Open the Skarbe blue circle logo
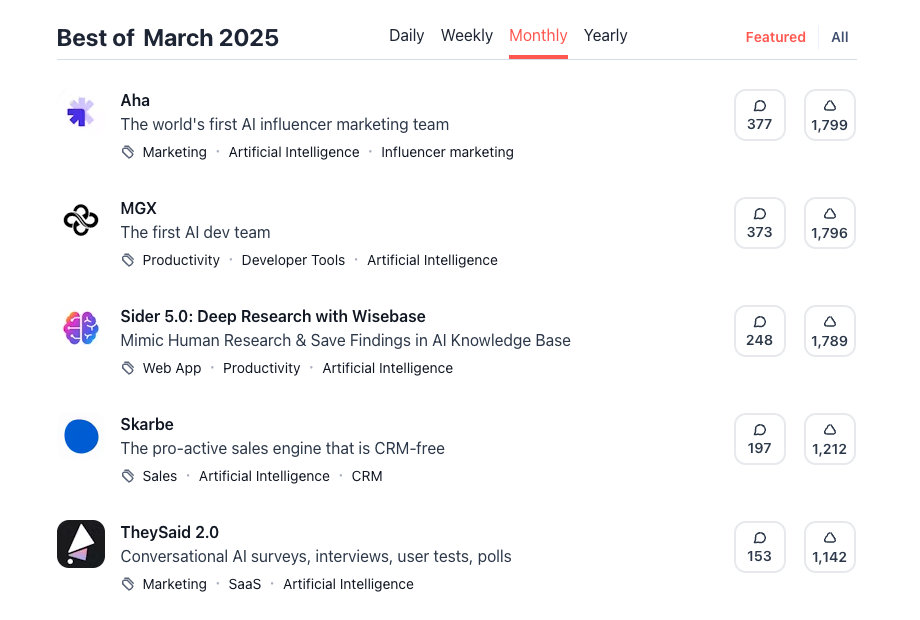The height and width of the screenshot is (620, 920). 81,437
